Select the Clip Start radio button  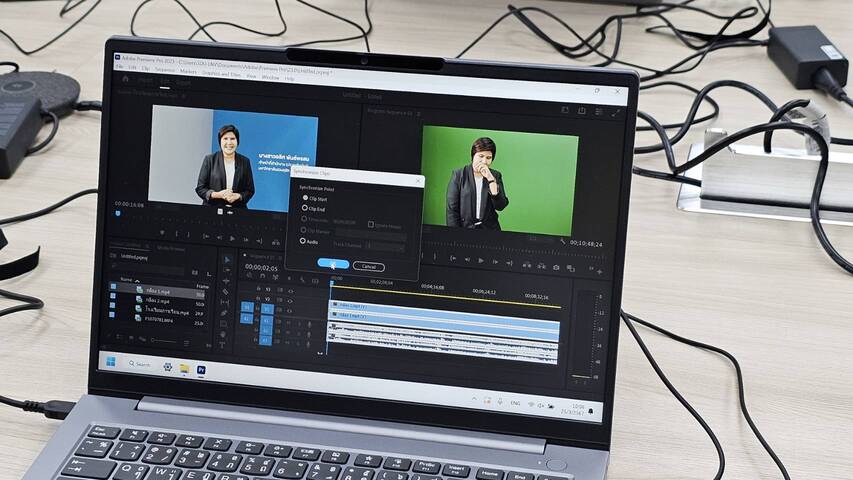305,198
